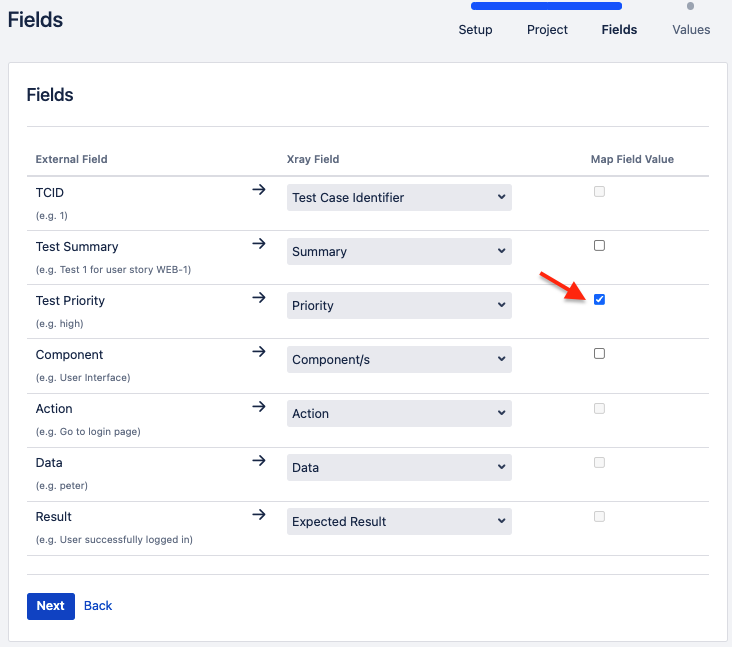Expand the Priority Xray field dropdown
Screen dimensions: 732x647
[x=399, y=306]
